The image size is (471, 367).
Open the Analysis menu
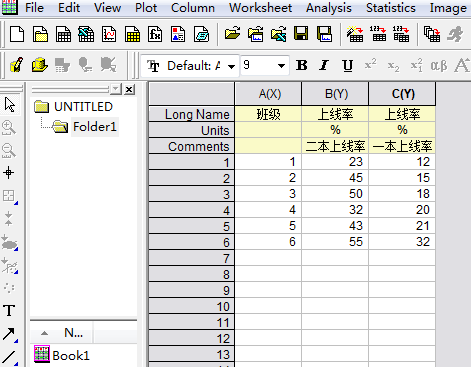[329, 7]
